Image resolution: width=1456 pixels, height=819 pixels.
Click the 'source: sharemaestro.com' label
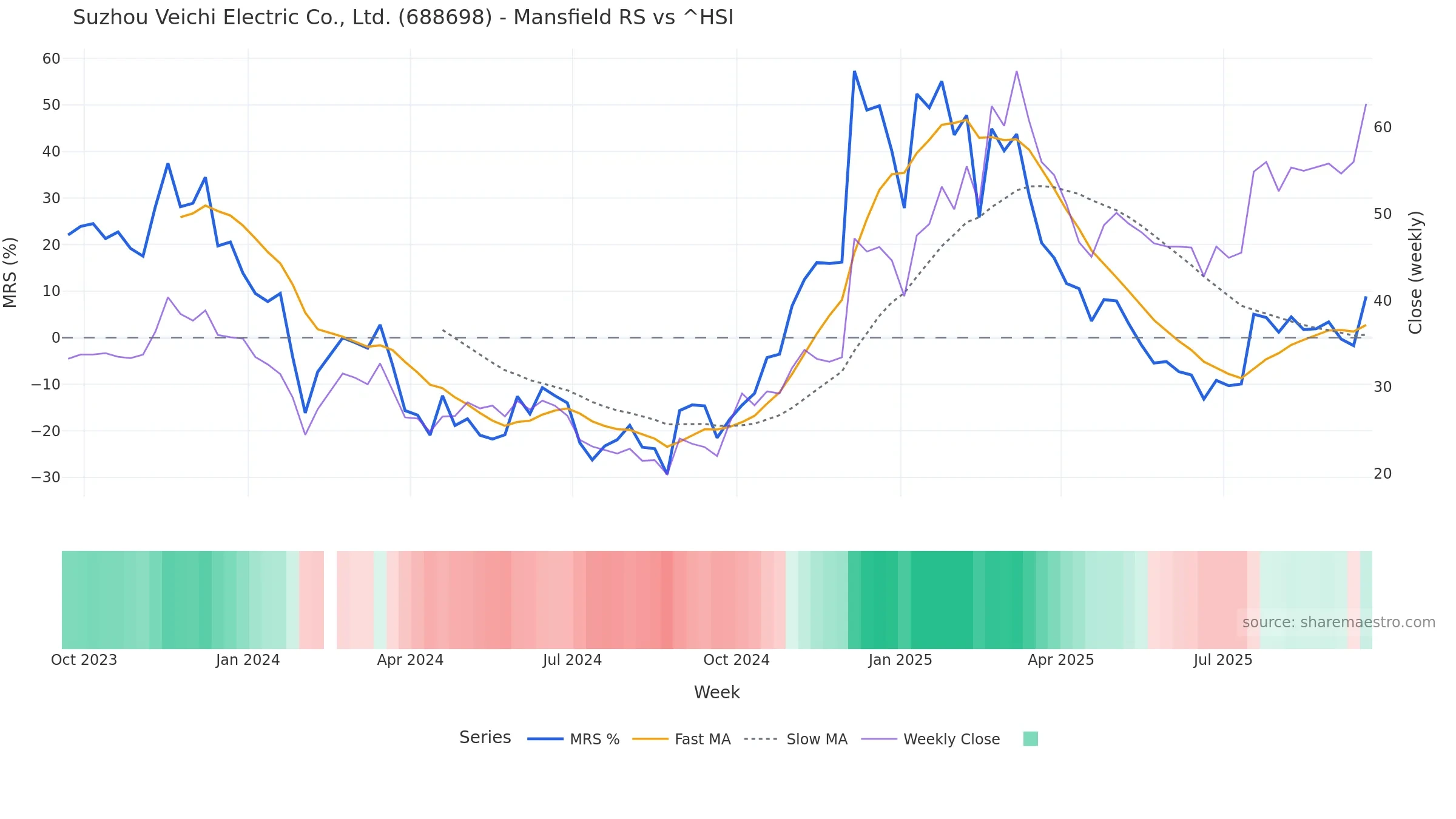coord(1338,622)
